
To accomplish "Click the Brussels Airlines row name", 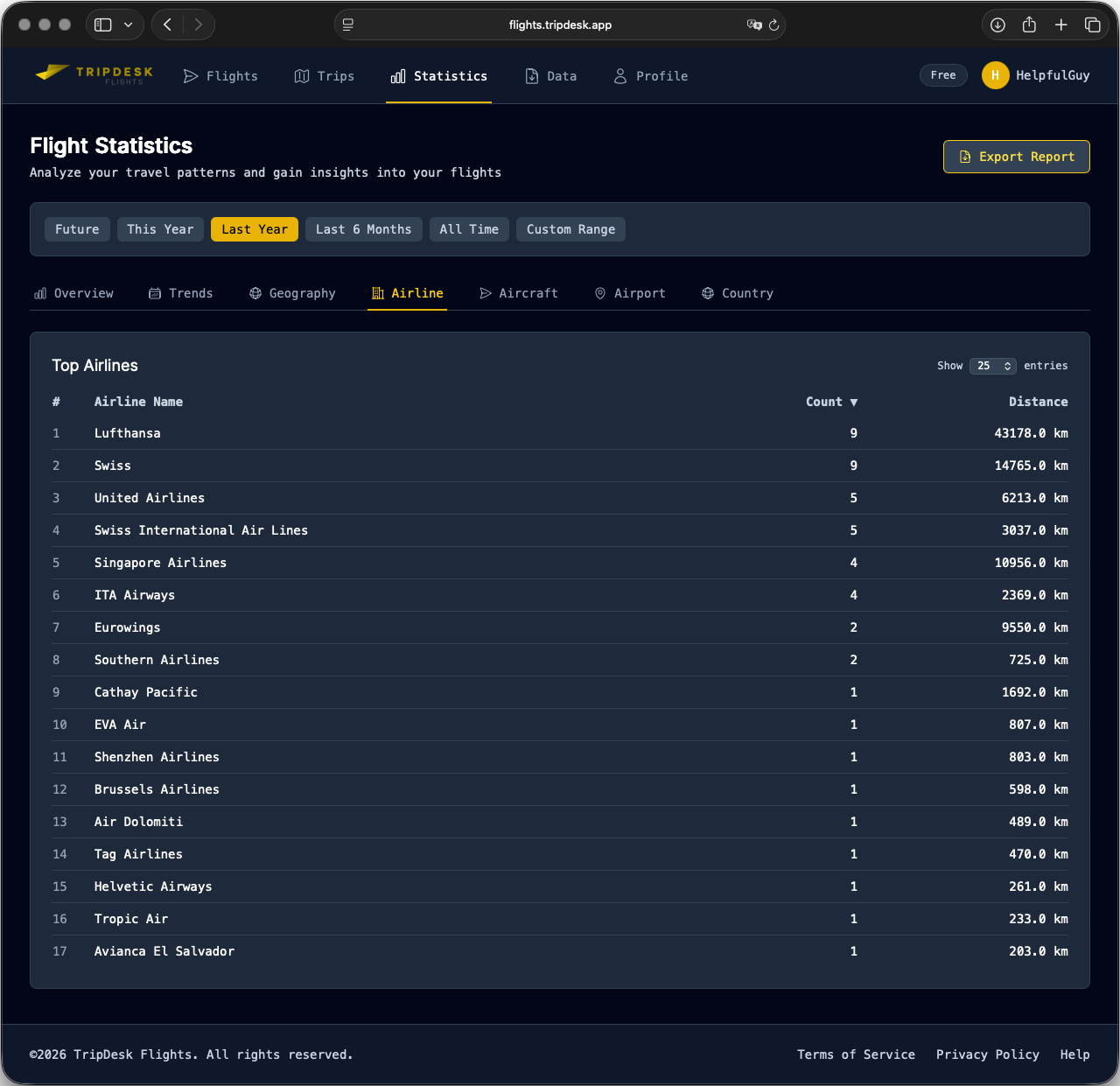I will pyautogui.click(x=157, y=789).
